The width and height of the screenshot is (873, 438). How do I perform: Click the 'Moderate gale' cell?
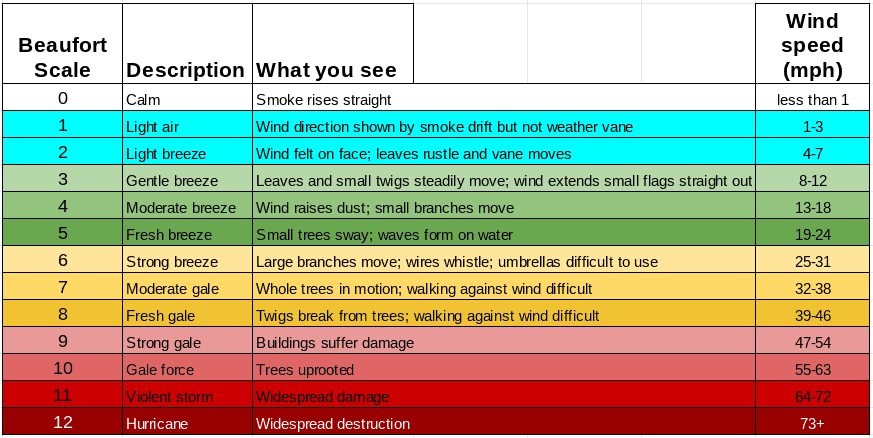(x=187, y=289)
